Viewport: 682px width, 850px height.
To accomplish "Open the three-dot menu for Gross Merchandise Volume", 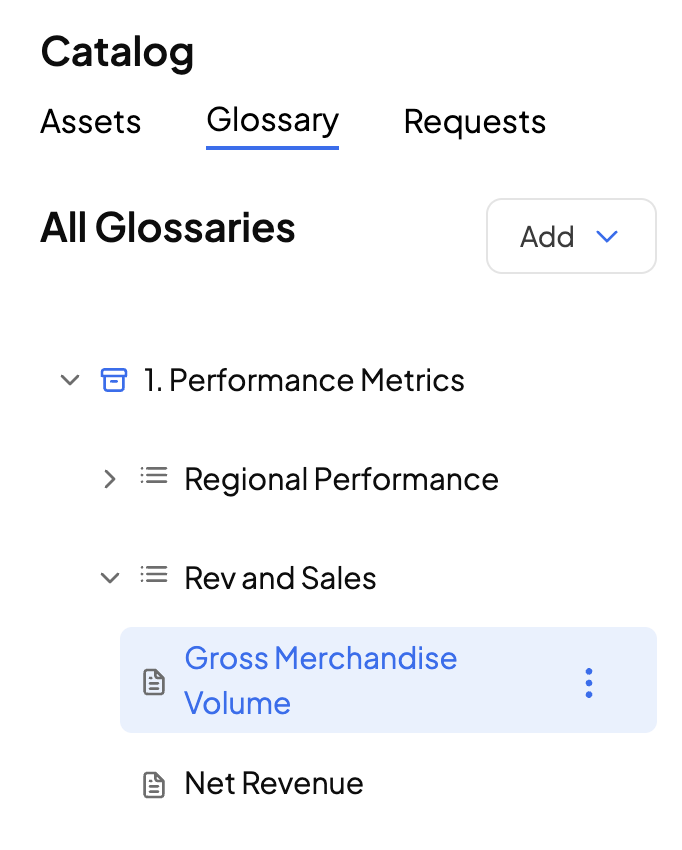I will pyautogui.click(x=589, y=682).
